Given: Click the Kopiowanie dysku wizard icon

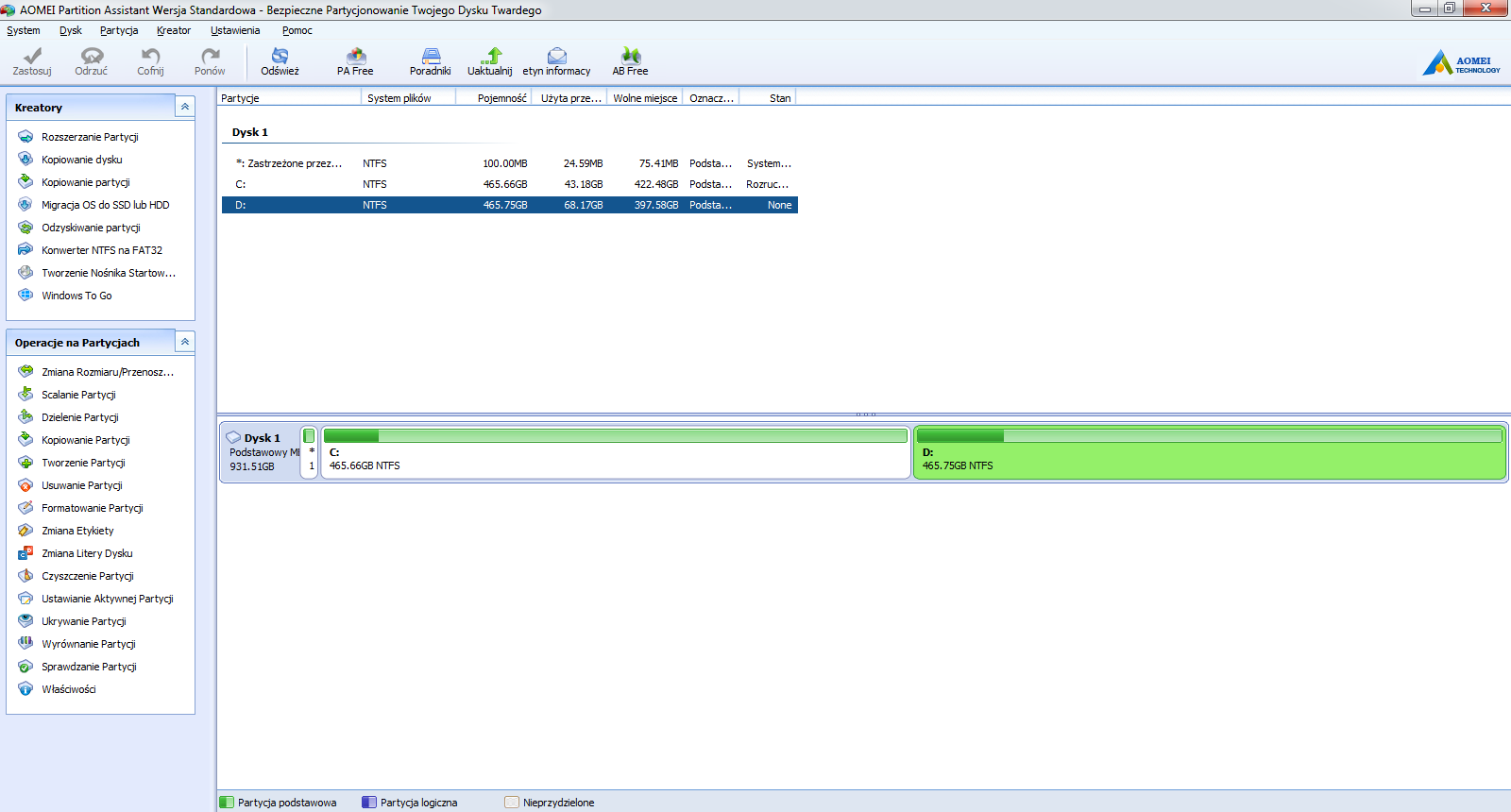Looking at the screenshot, I should 25,160.
